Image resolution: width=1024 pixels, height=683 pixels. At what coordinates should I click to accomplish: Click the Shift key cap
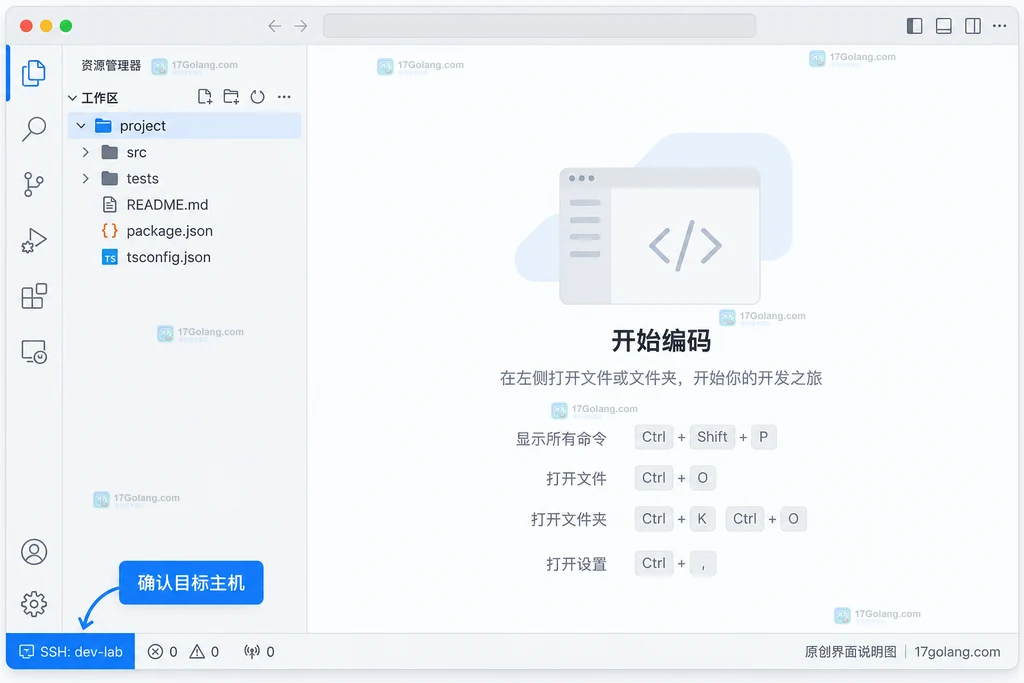tap(712, 437)
